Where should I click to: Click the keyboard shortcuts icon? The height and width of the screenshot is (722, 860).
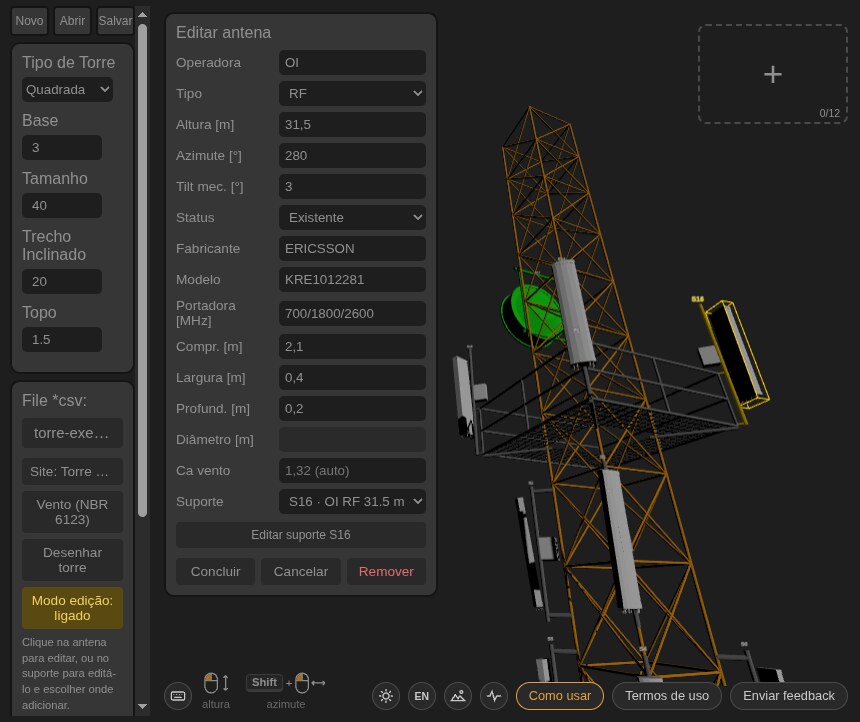[x=178, y=696]
